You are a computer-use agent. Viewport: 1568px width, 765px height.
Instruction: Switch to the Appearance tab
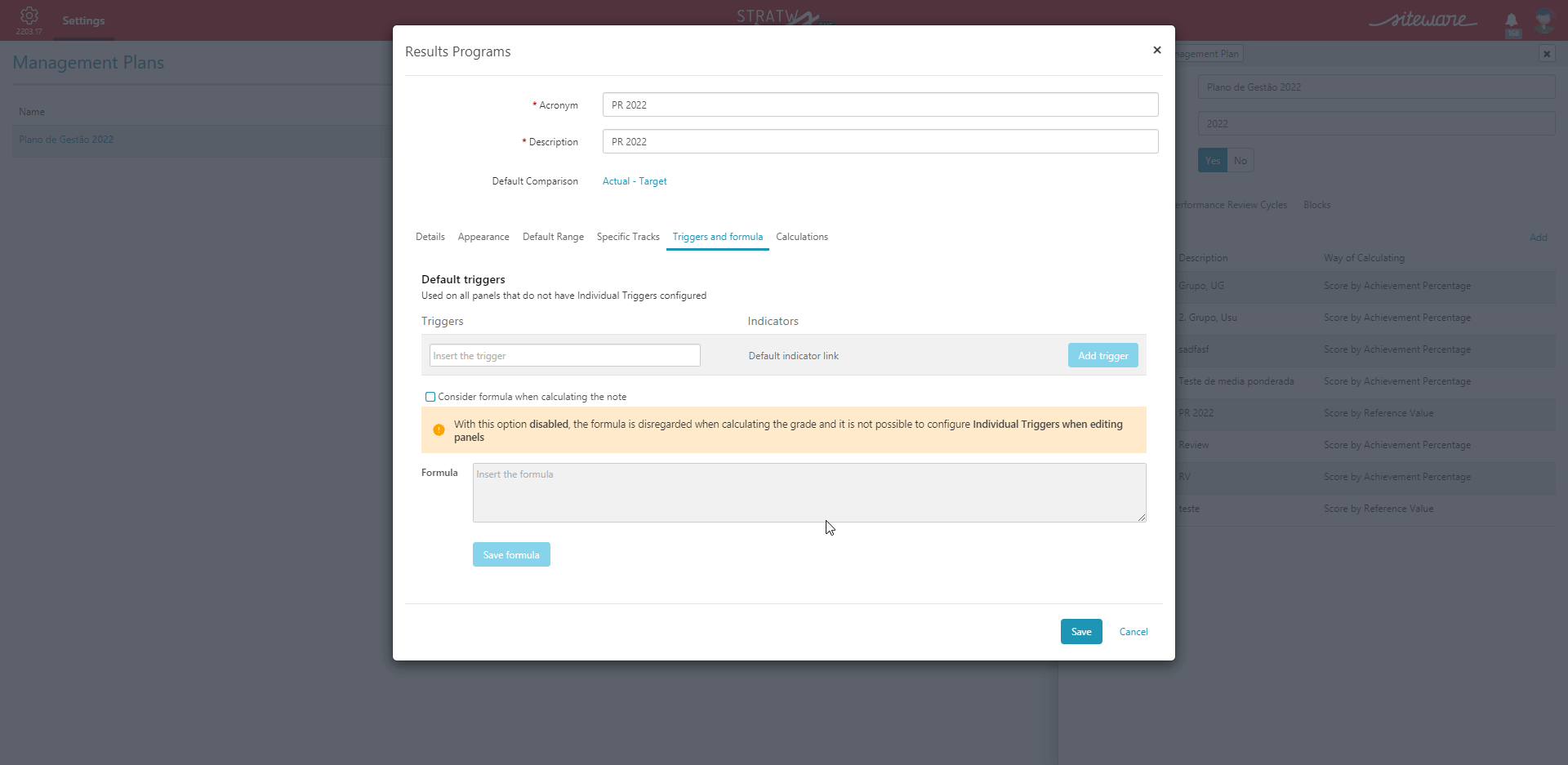point(483,237)
